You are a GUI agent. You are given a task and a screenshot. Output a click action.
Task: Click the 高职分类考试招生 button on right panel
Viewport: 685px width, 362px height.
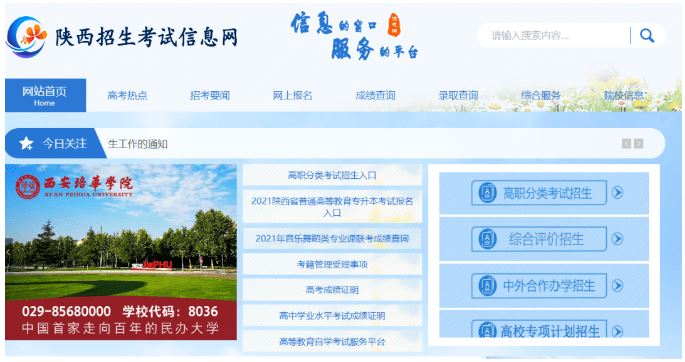tap(539, 193)
